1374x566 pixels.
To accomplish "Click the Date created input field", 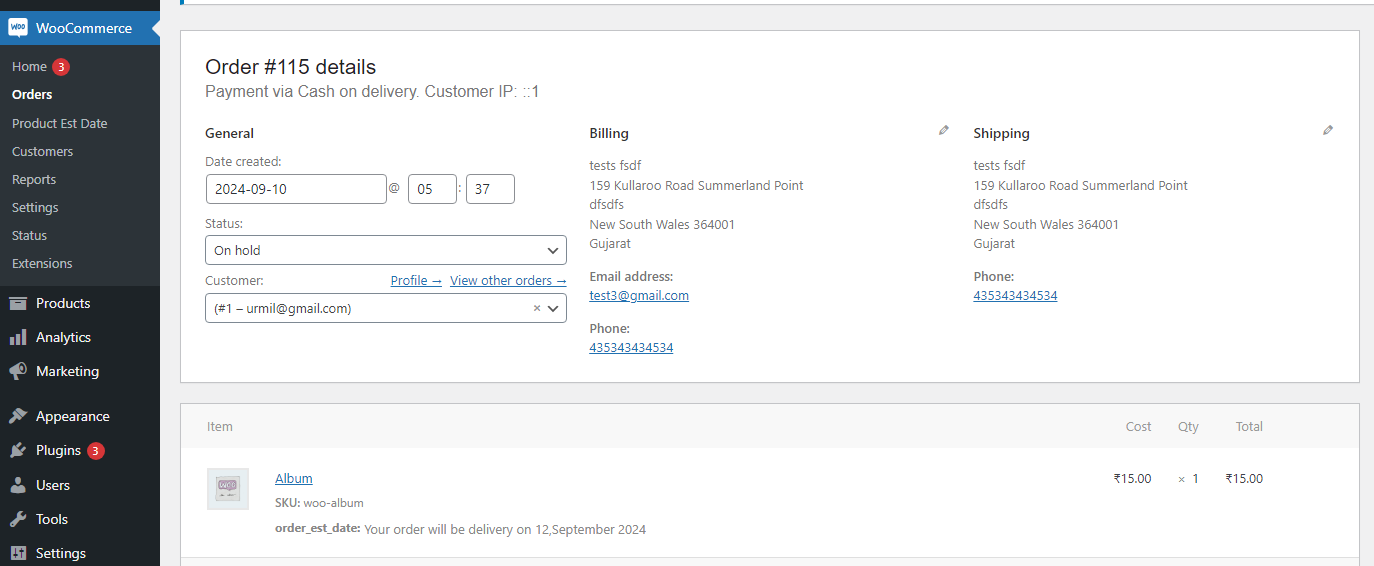I will tap(296, 189).
